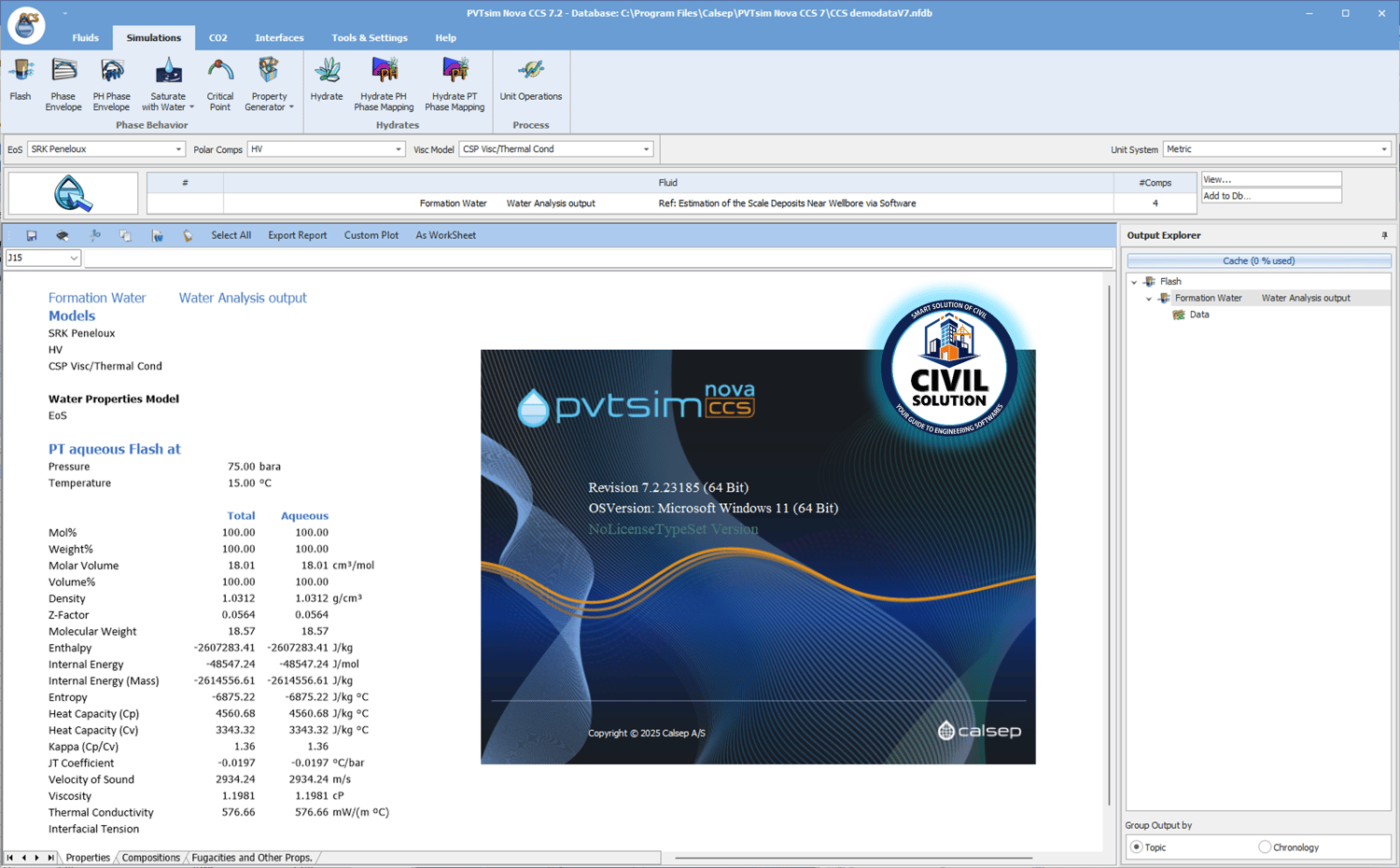Collapse the Formation Water tree node

[1149, 299]
